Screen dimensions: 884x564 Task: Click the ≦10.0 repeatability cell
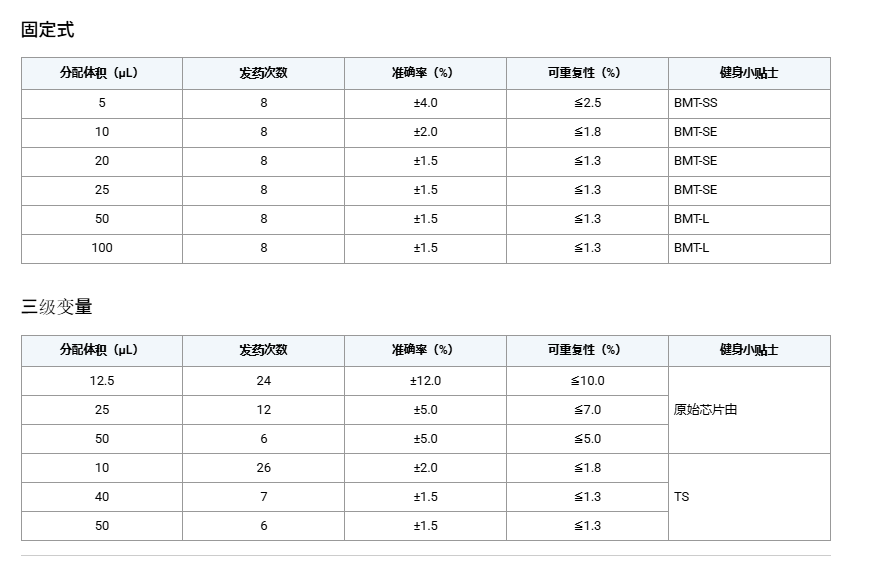click(x=587, y=381)
